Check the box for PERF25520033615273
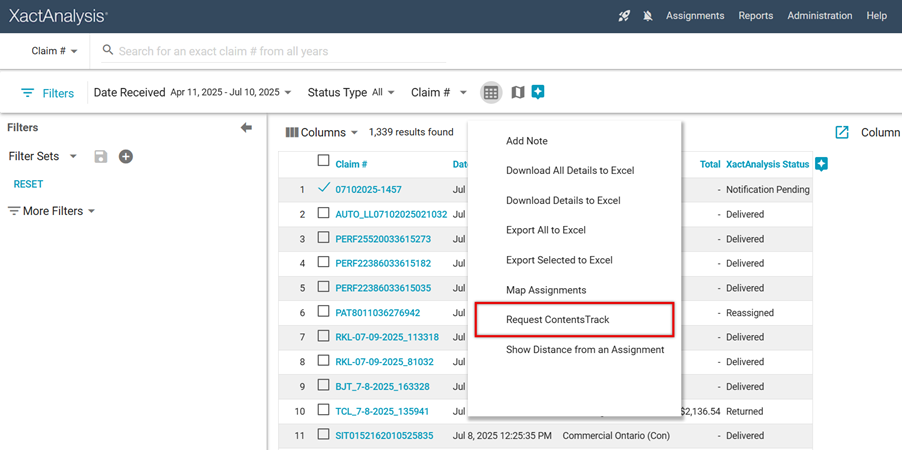Image resolution: width=902 pixels, height=450 pixels. point(323,239)
